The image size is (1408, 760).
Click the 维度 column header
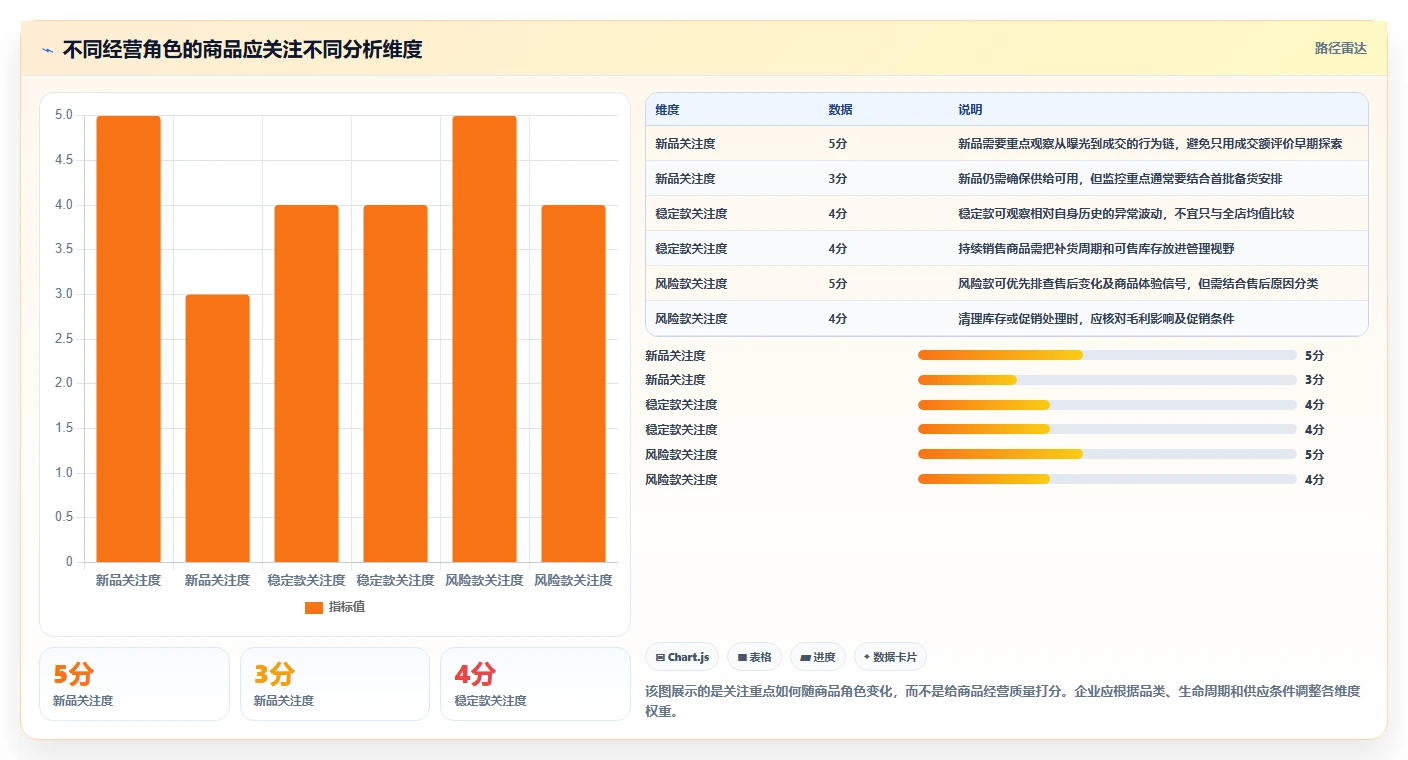point(667,110)
